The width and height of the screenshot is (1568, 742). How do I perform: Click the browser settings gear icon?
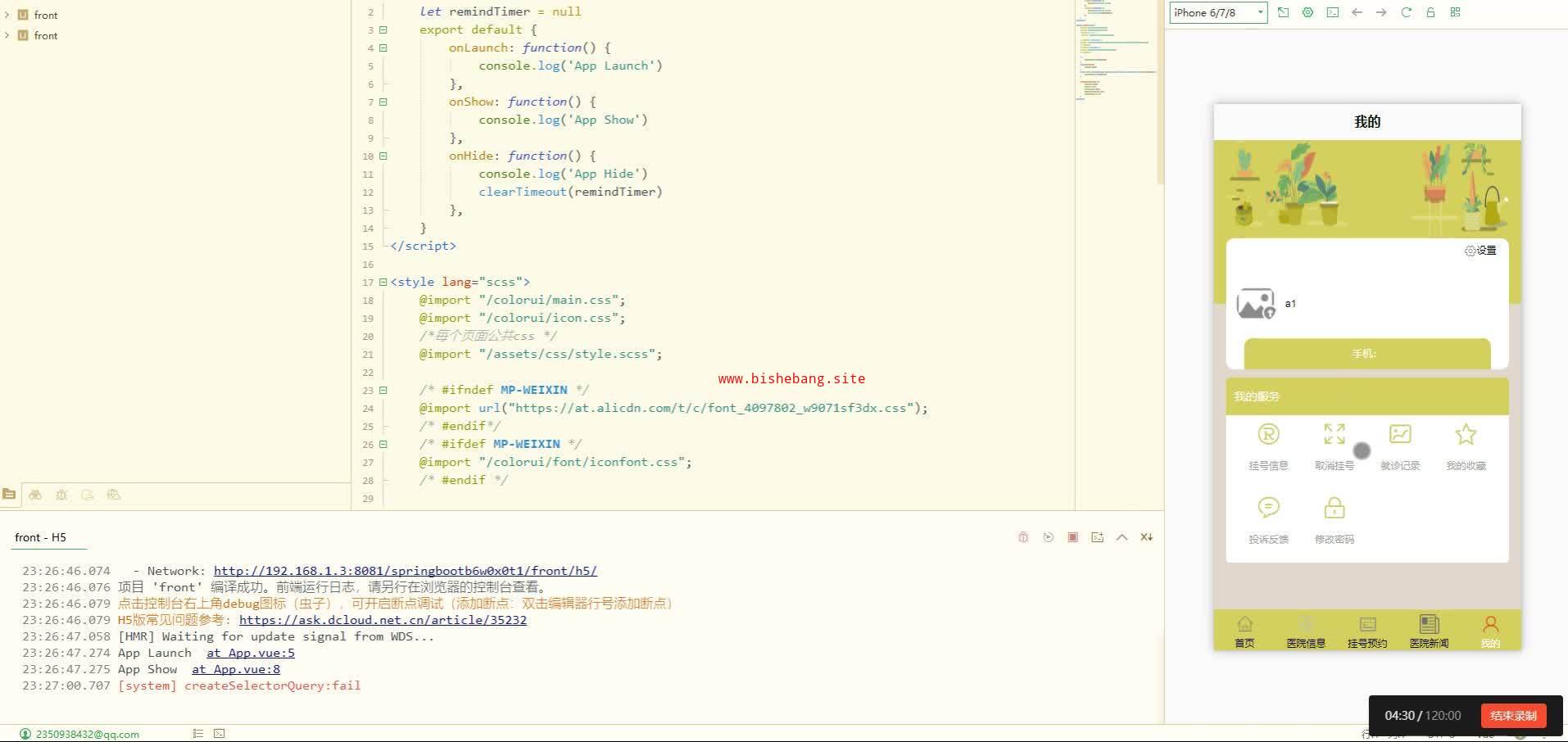point(1307,12)
